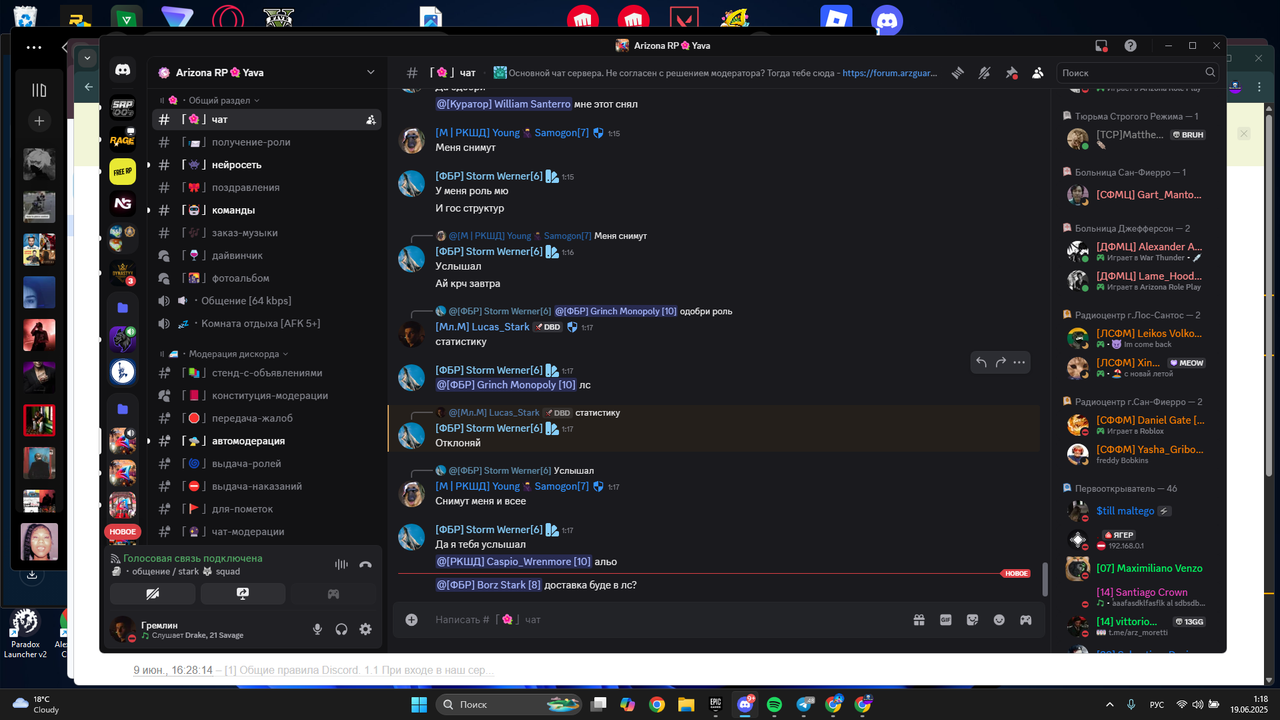Viewport: 1280px width, 720px height.
Task: Open выдача-наказаний channel
Action: (x=265, y=486)
